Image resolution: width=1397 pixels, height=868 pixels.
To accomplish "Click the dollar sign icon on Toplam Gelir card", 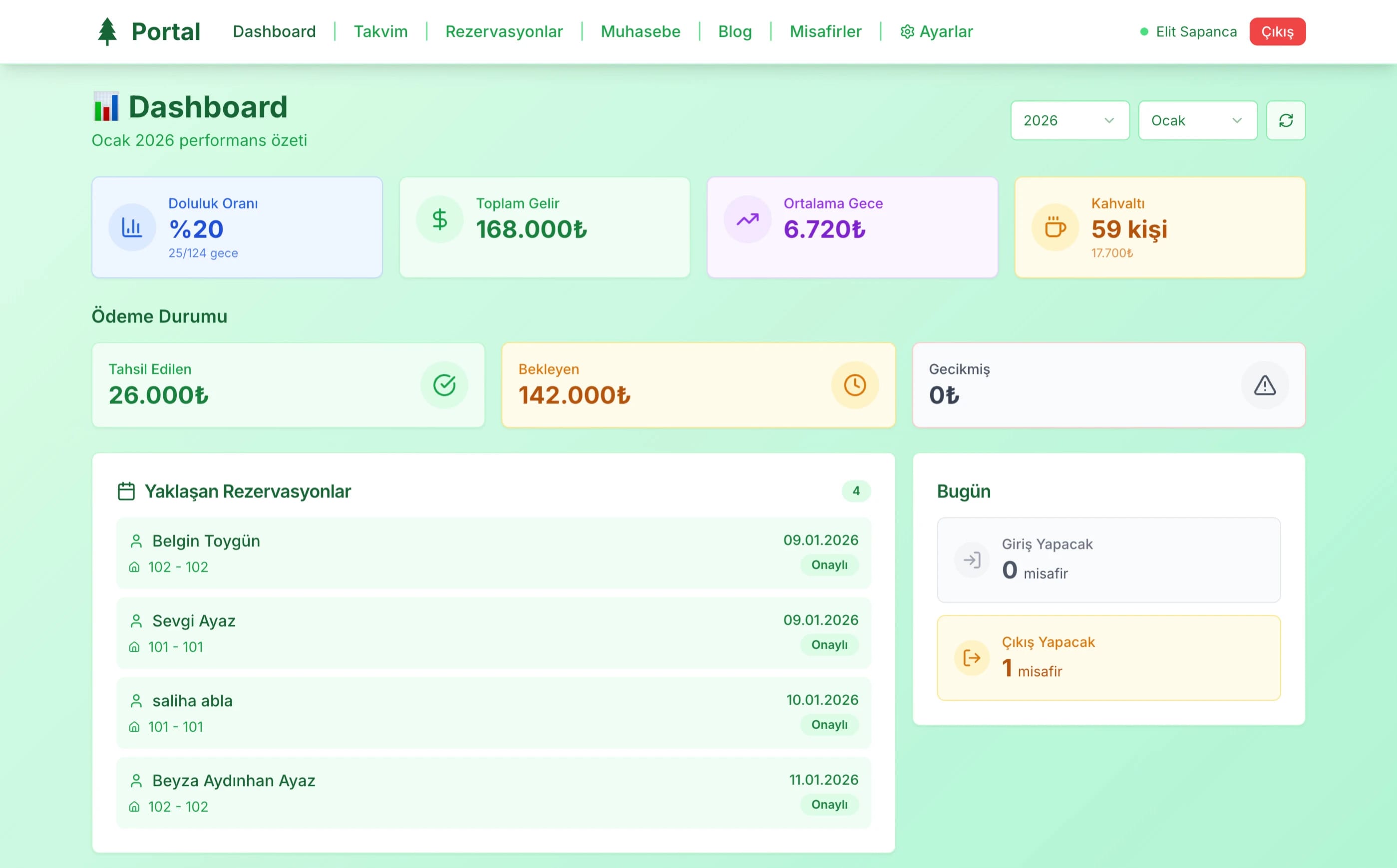I will 439,219.
